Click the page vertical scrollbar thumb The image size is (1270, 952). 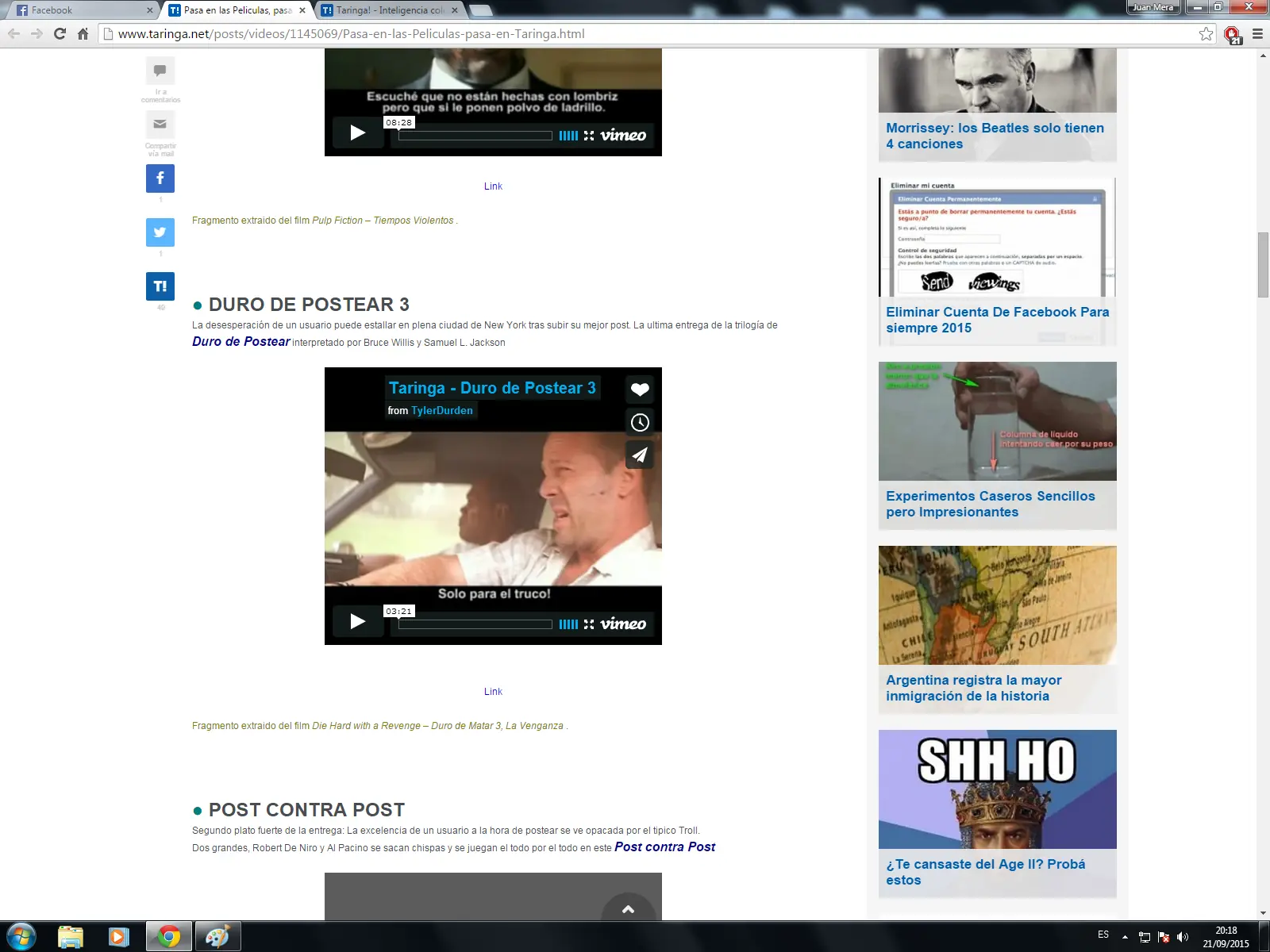click(x=1263, y=265)
